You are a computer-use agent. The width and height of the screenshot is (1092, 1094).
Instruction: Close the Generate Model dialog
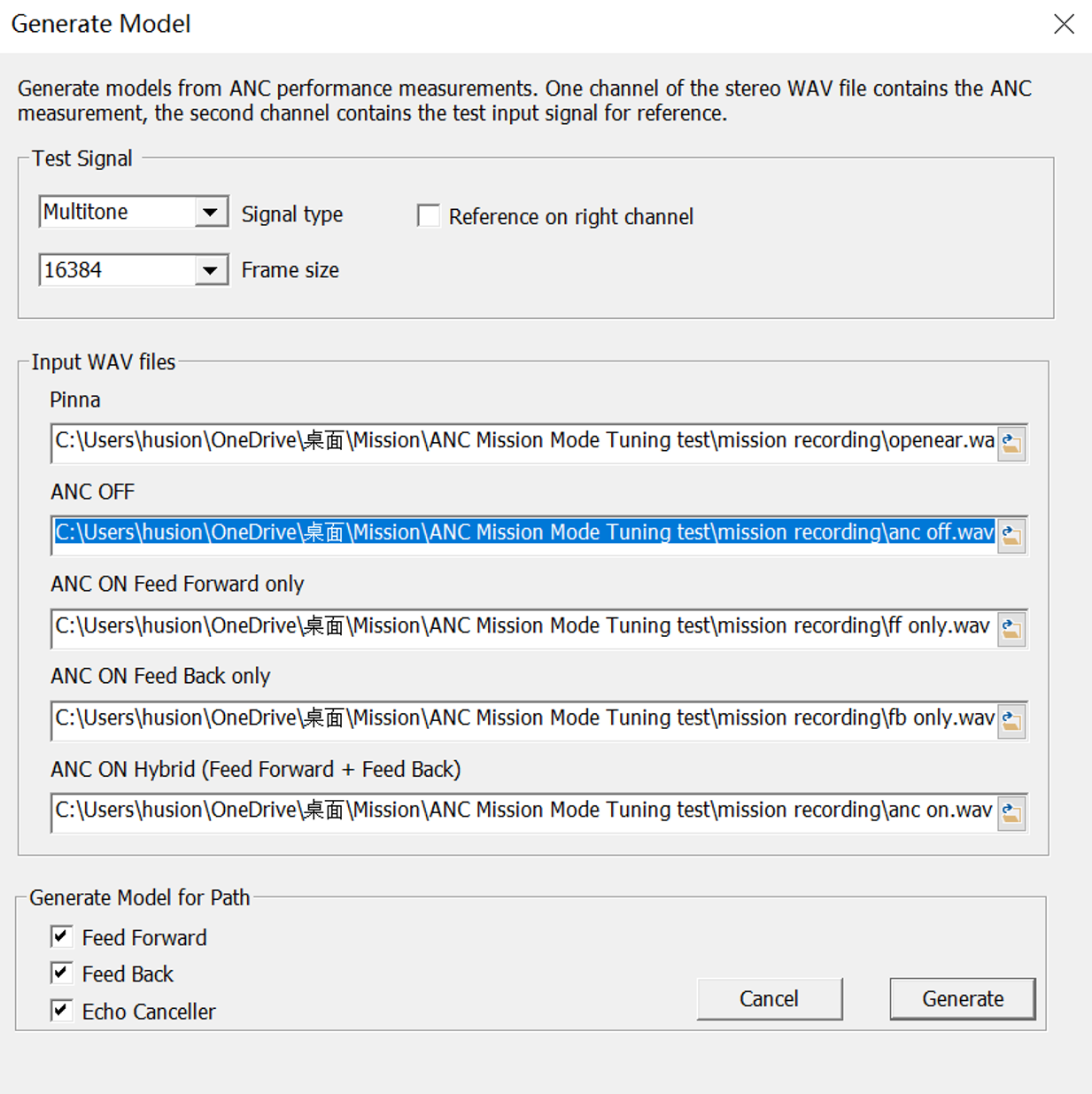[1064, 24]
